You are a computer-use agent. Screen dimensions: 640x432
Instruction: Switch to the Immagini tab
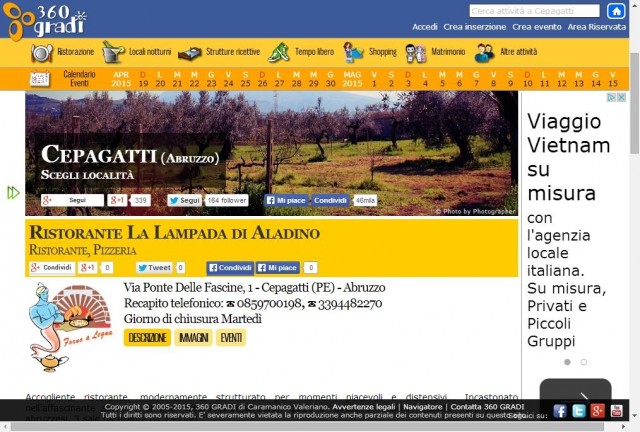point(193,338)
